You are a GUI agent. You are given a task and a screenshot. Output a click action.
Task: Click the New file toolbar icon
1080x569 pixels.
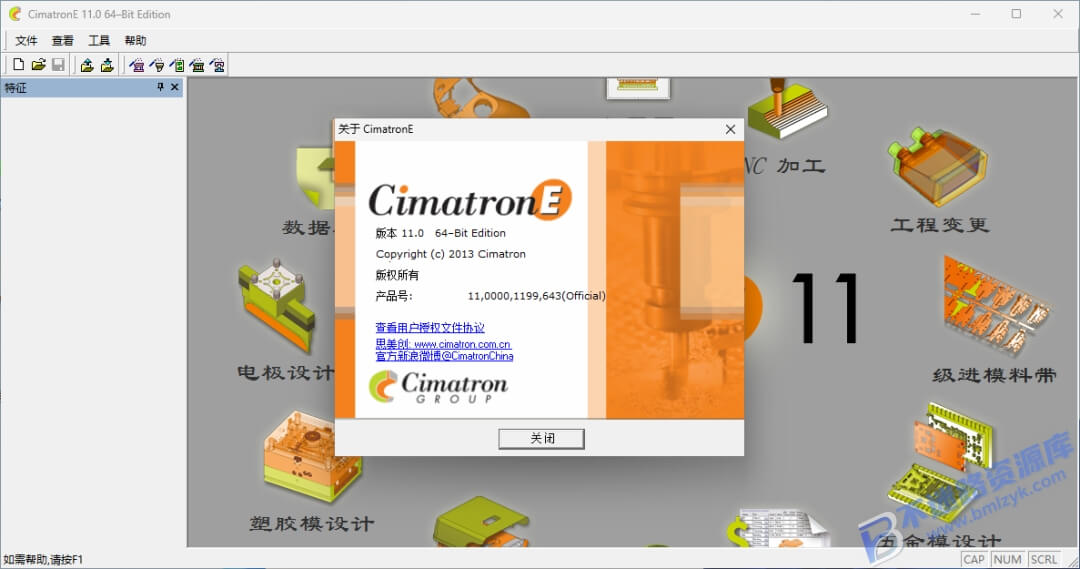[19, 65]
